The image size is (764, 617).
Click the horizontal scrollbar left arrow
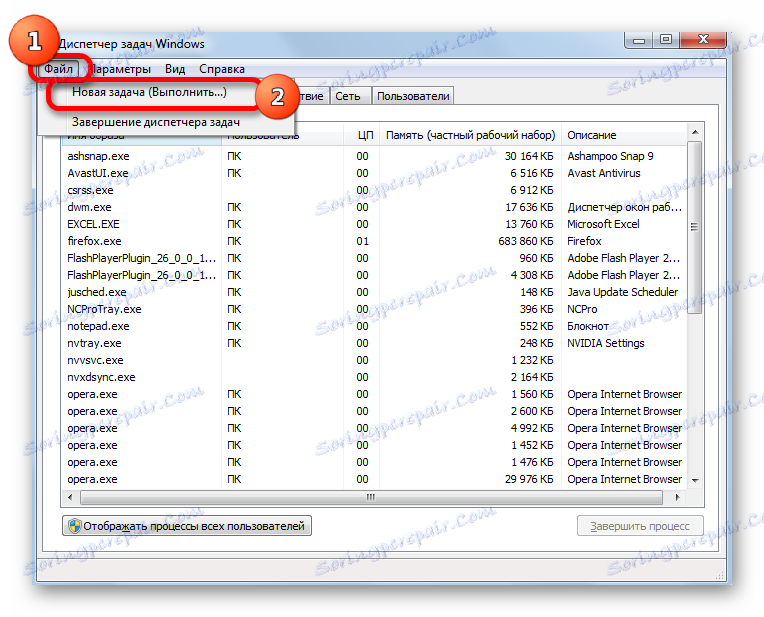click(70, 497)
